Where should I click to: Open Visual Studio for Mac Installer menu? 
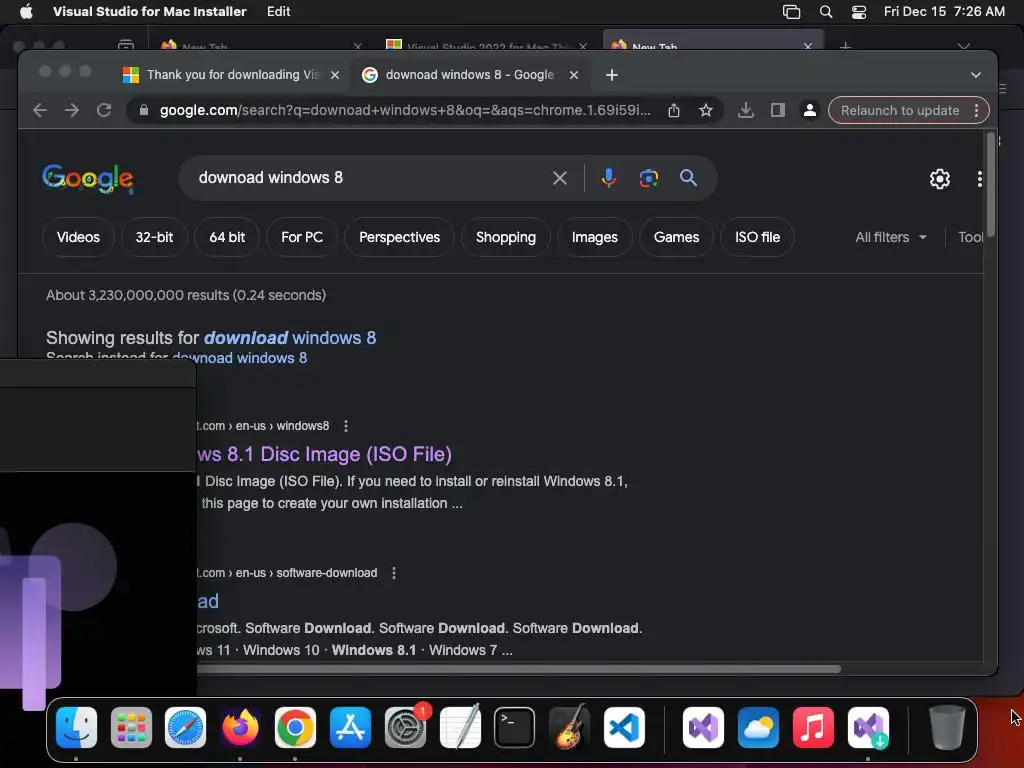(150, 12)
